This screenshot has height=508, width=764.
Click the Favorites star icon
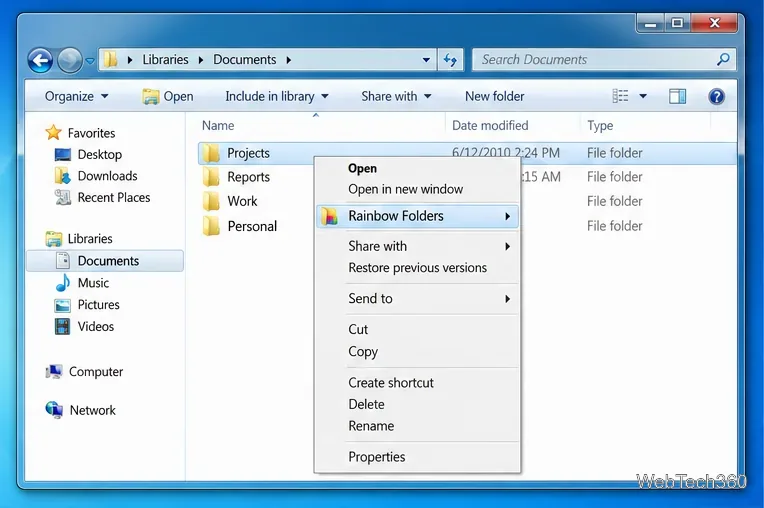(x=53, y=132)
